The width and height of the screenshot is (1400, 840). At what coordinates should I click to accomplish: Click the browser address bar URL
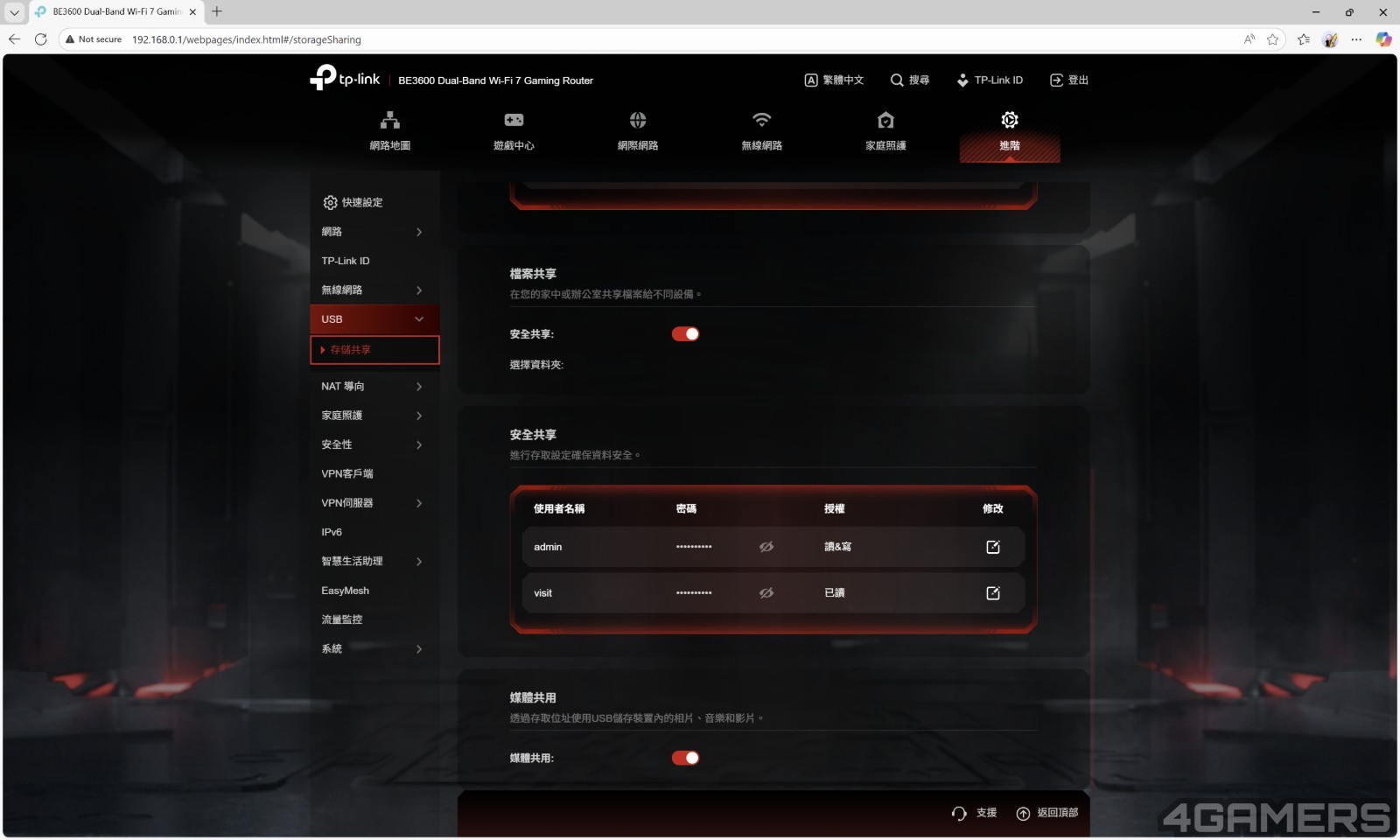(246, 39)
